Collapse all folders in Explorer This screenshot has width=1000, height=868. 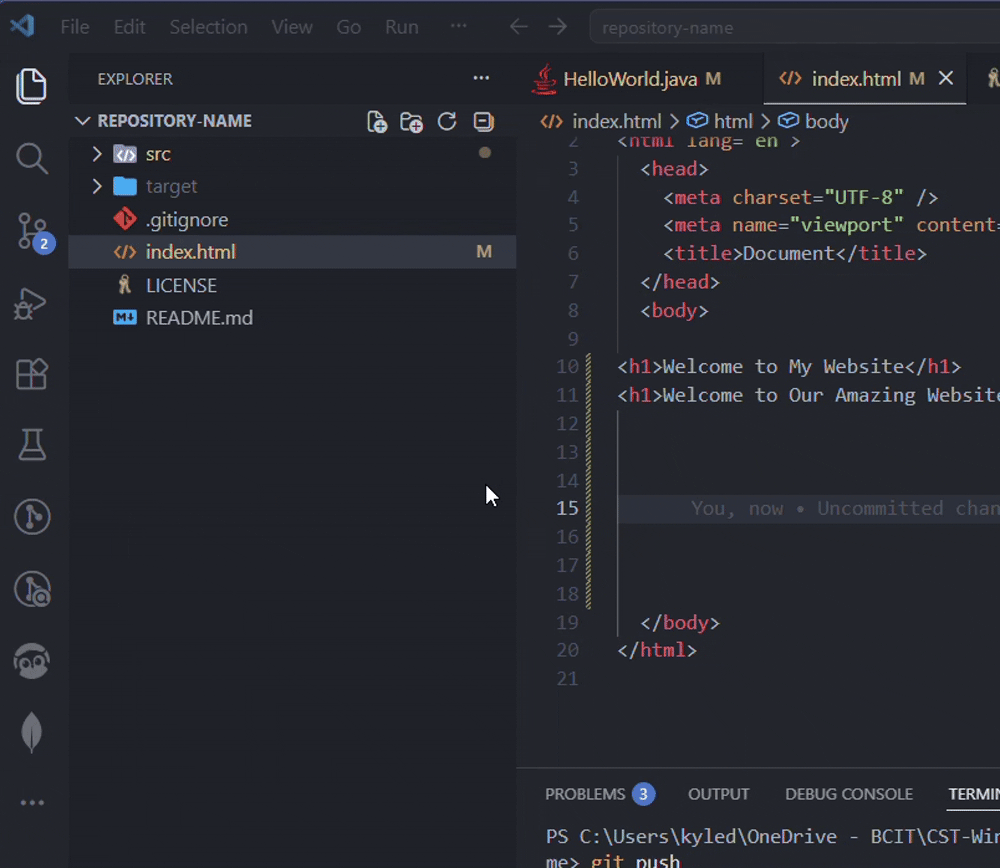point(483,121)
